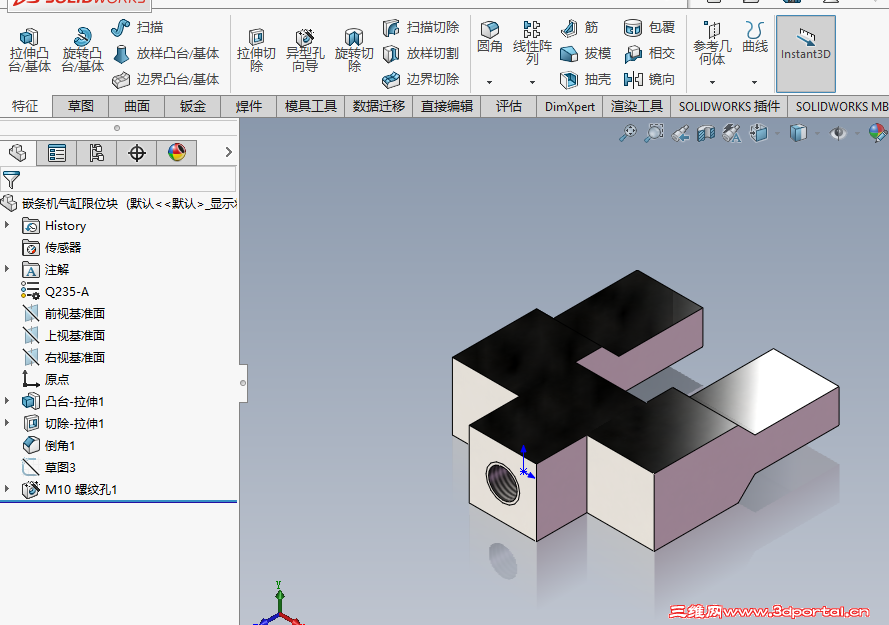
Task: Toggle the Instant3D button
Action: click(806, 54)
